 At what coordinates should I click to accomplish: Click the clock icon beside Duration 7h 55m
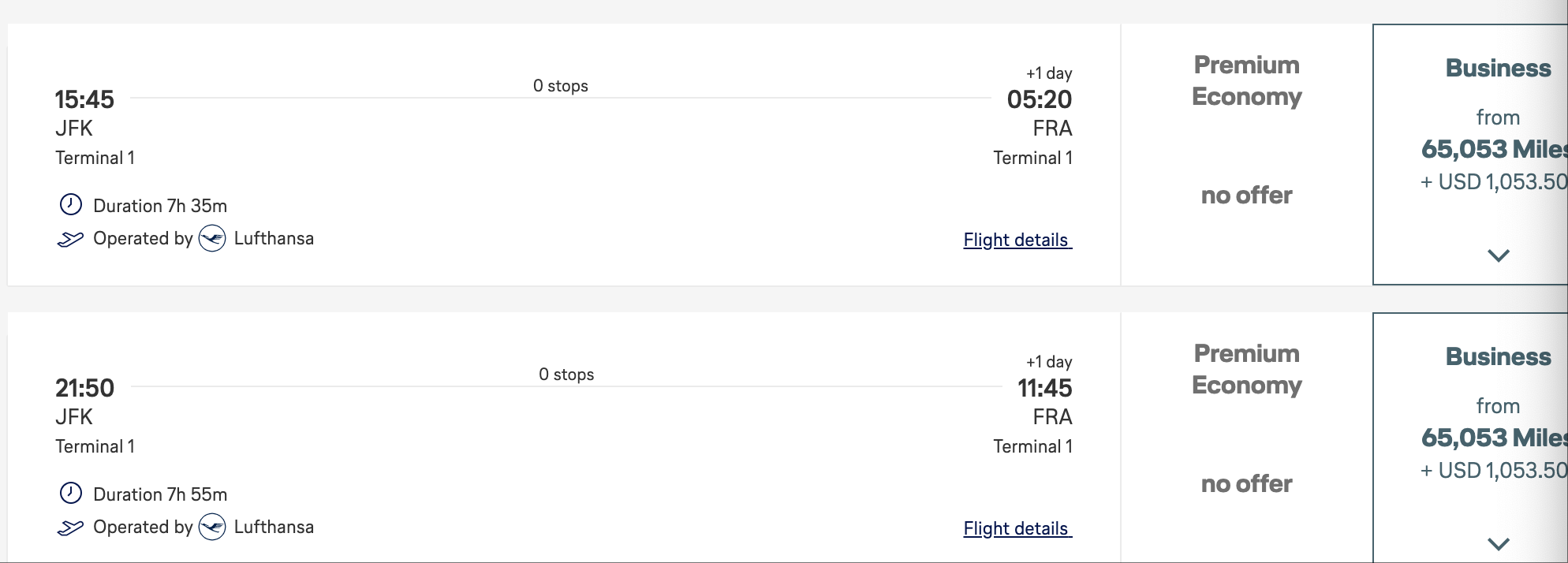pos(71,494)
